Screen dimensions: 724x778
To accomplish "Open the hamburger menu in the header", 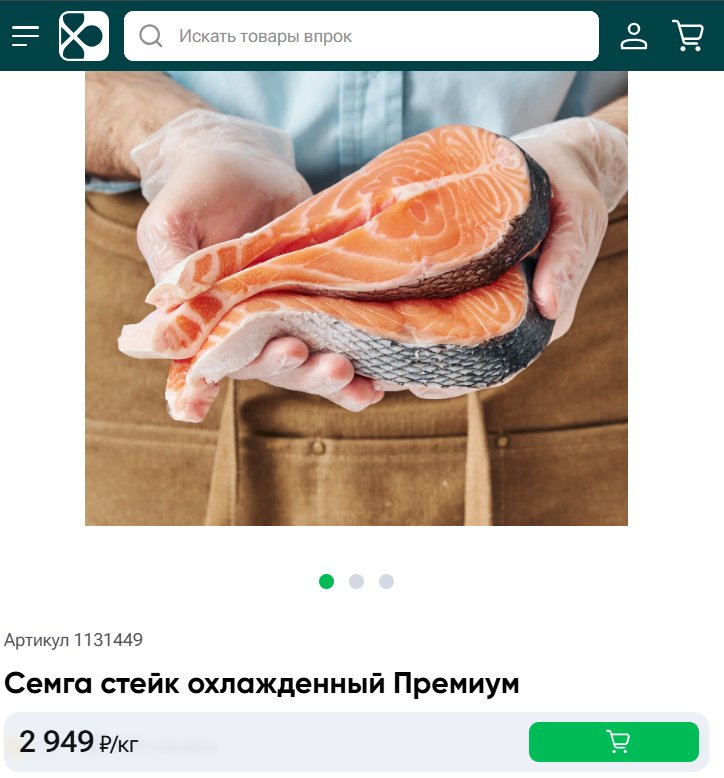I will click(x=25, y=36).
